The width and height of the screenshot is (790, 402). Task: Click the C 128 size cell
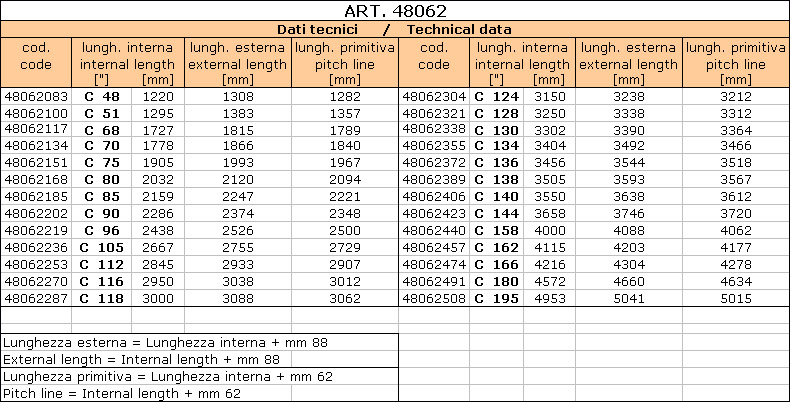coord(497,113)
